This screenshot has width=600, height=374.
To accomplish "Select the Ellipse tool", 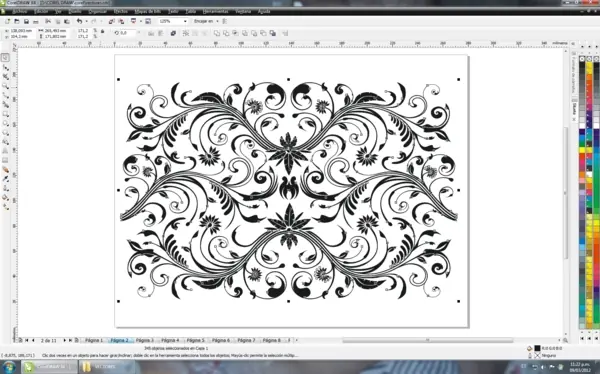I will [x=5, y=123].
